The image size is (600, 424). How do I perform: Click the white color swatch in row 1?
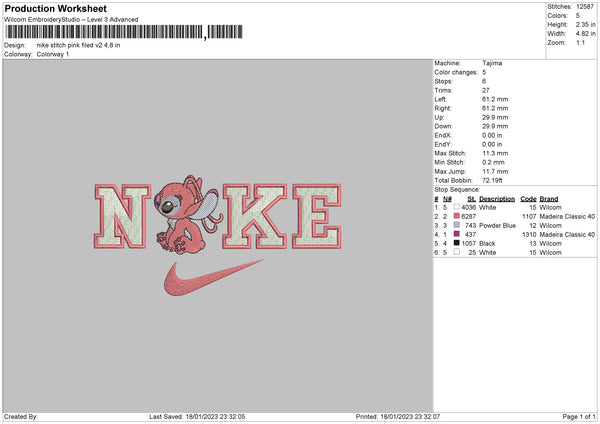click(457, 207)
